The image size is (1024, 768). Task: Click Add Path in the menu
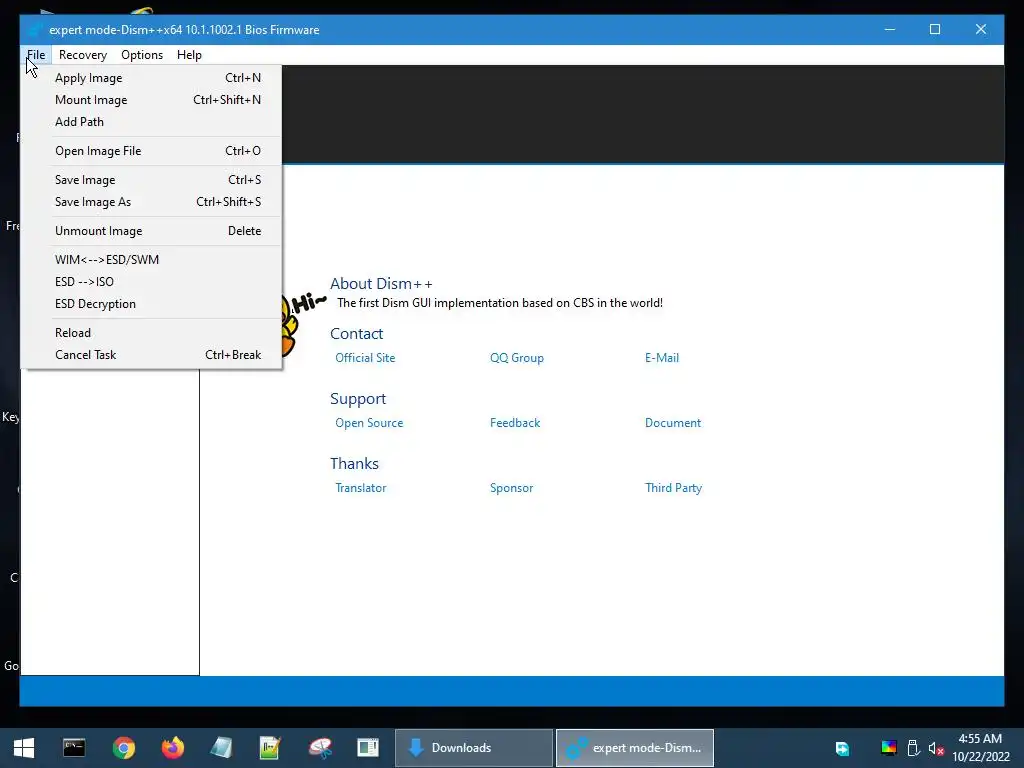pyautogui.click(x=152, y=122)
